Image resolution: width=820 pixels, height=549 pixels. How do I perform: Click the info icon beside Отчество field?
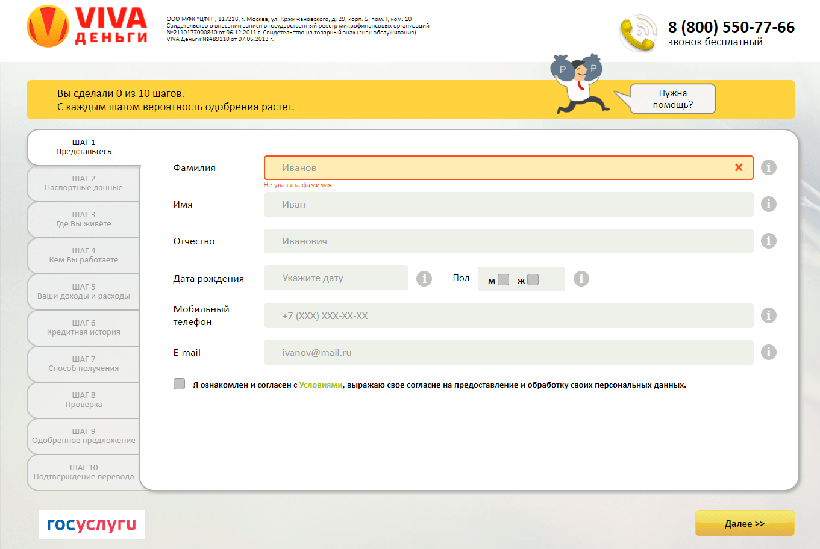click(x=768, y=241)
